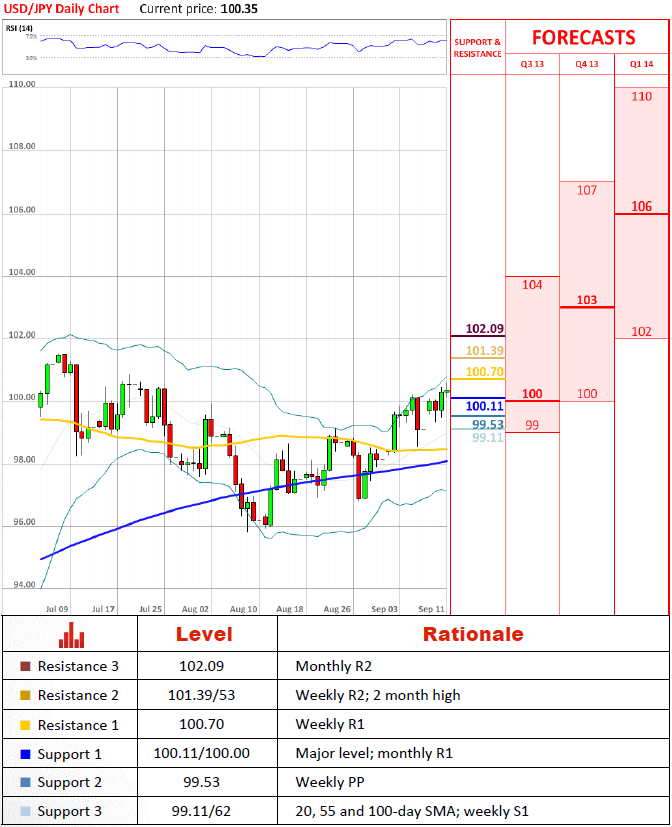Click the red bar chart icon in table header

tap(69, 635)
